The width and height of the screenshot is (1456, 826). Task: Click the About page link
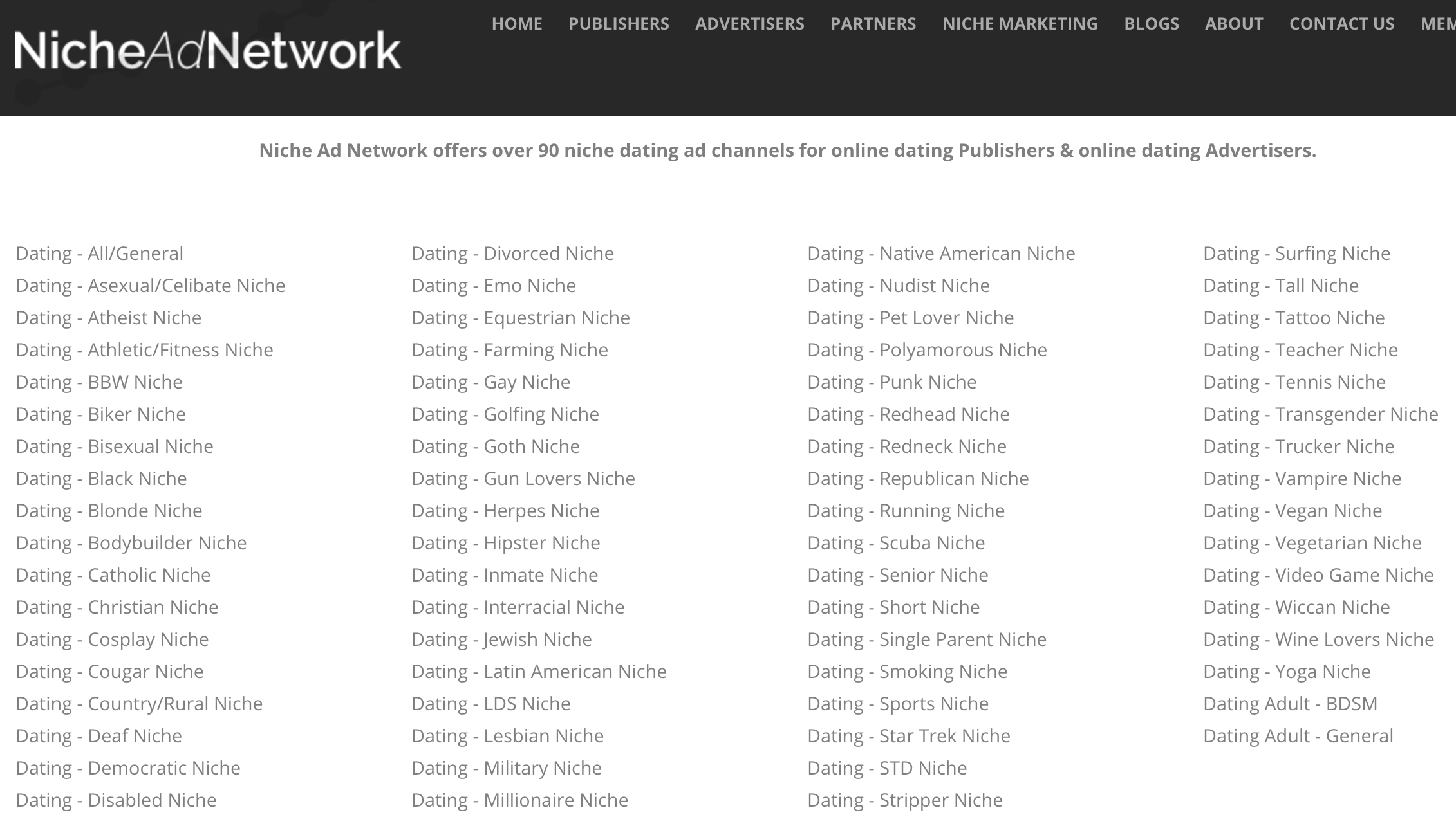[x=1234, y=23]
